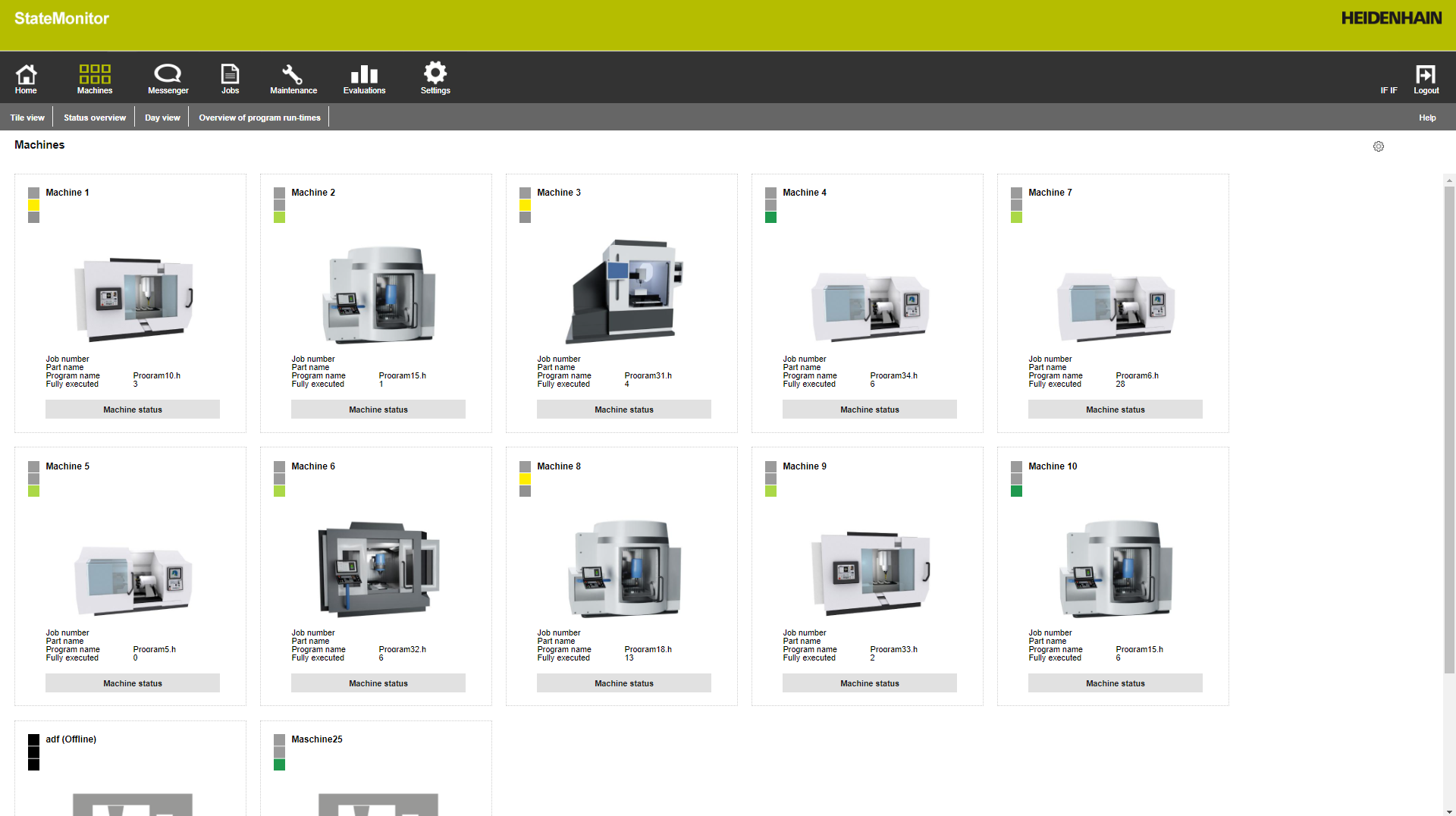Click the light green status light of Machine 2
The width and height of the screenshot is (1456, 816).
point(279,218)
